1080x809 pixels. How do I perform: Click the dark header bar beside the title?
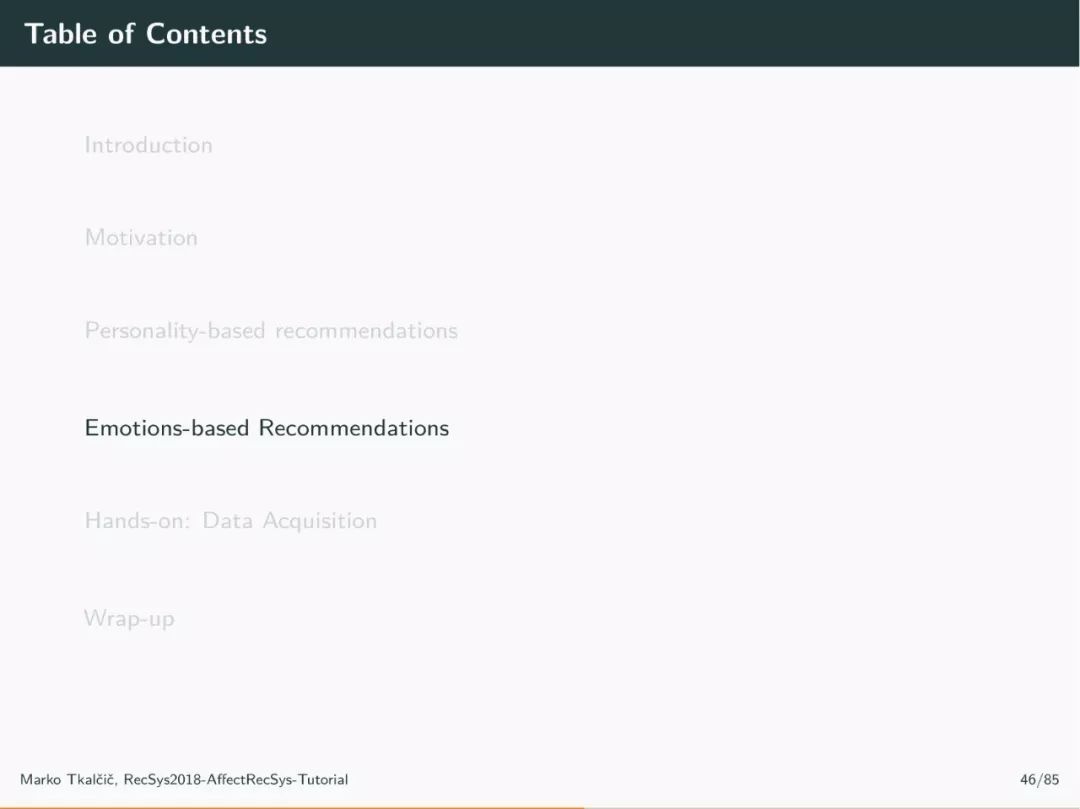pyautogui.click(x=675, y=33)
